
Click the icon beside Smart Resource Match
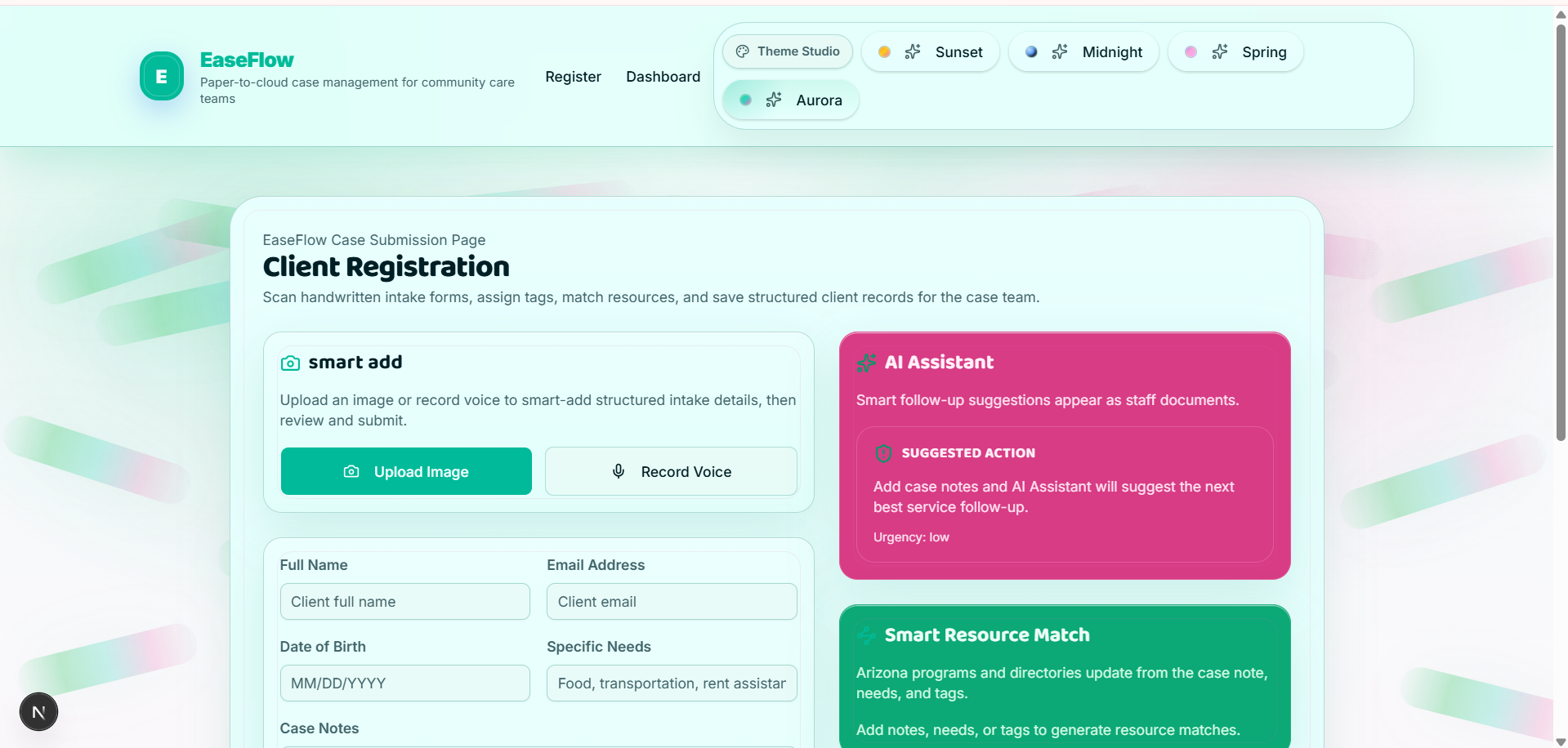pyautogui.click(x=866, y=635)
